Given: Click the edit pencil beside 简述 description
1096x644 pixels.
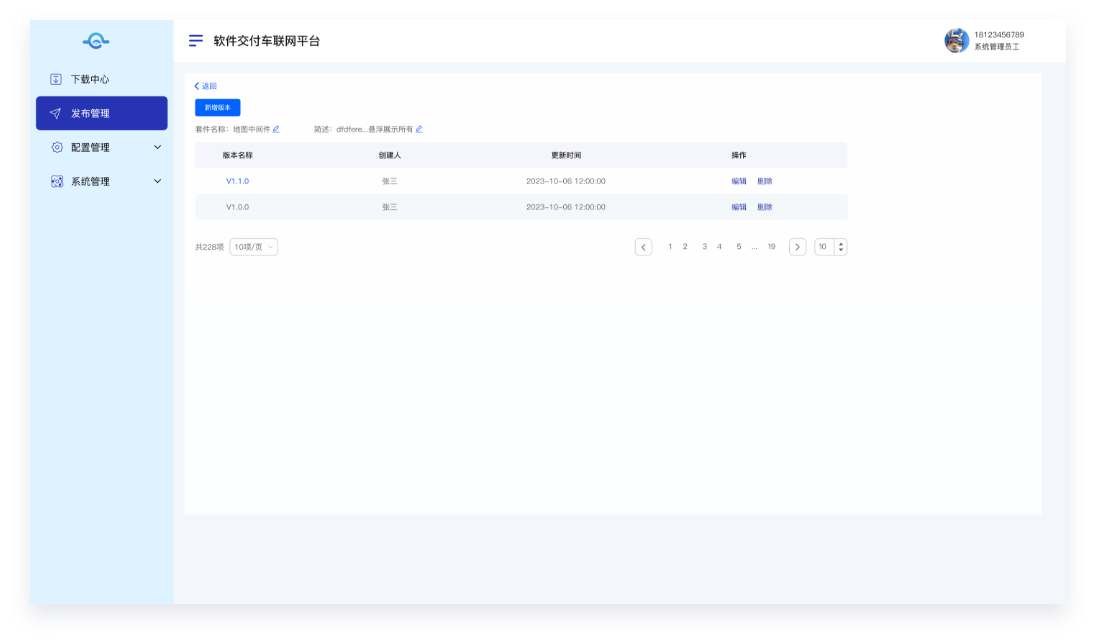Looking at the screenshot, I should (419, 129).
